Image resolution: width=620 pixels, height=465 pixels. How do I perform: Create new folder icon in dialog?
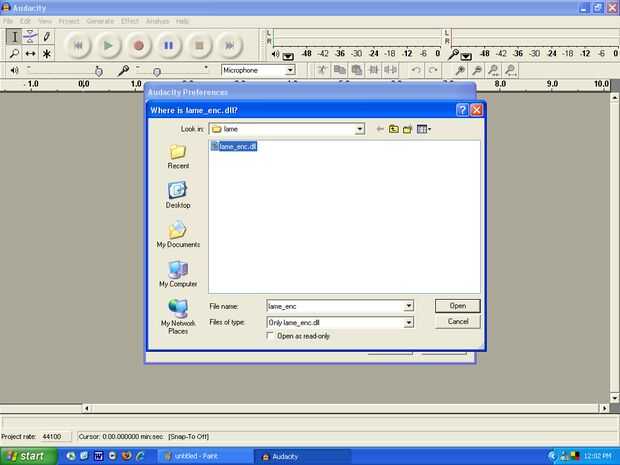coord(407,129)
